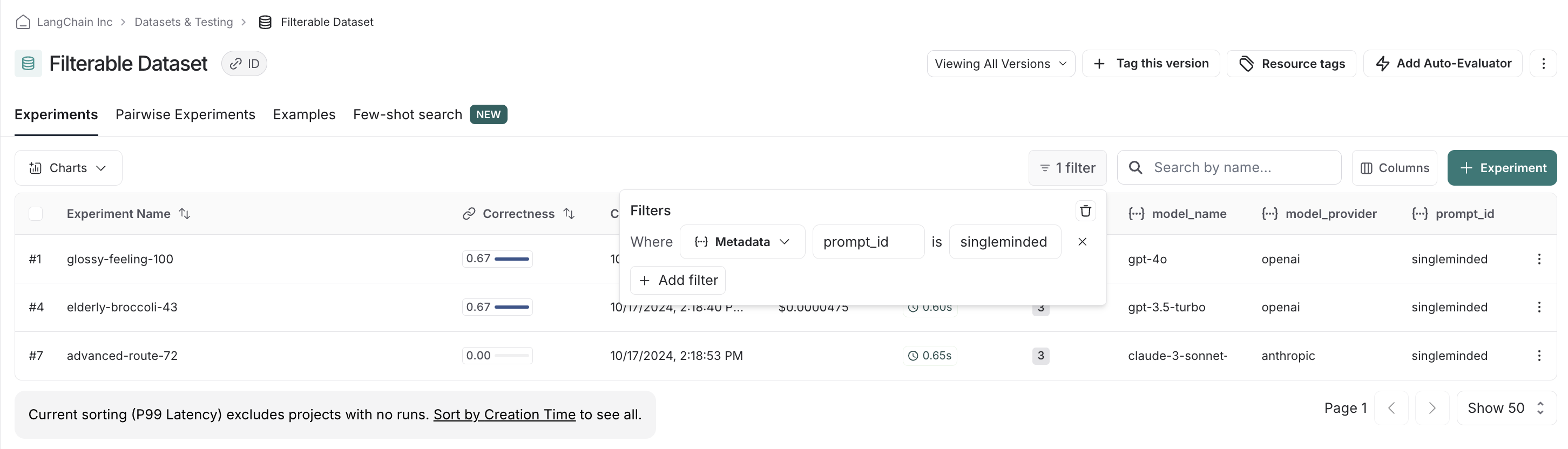Image resolution: width=1568 pixels, height=449 pixels.
Task: Open the three-dot menu beside Add Auto-Evaluator
Action: pyautogui.click(x=1543, y=64)
